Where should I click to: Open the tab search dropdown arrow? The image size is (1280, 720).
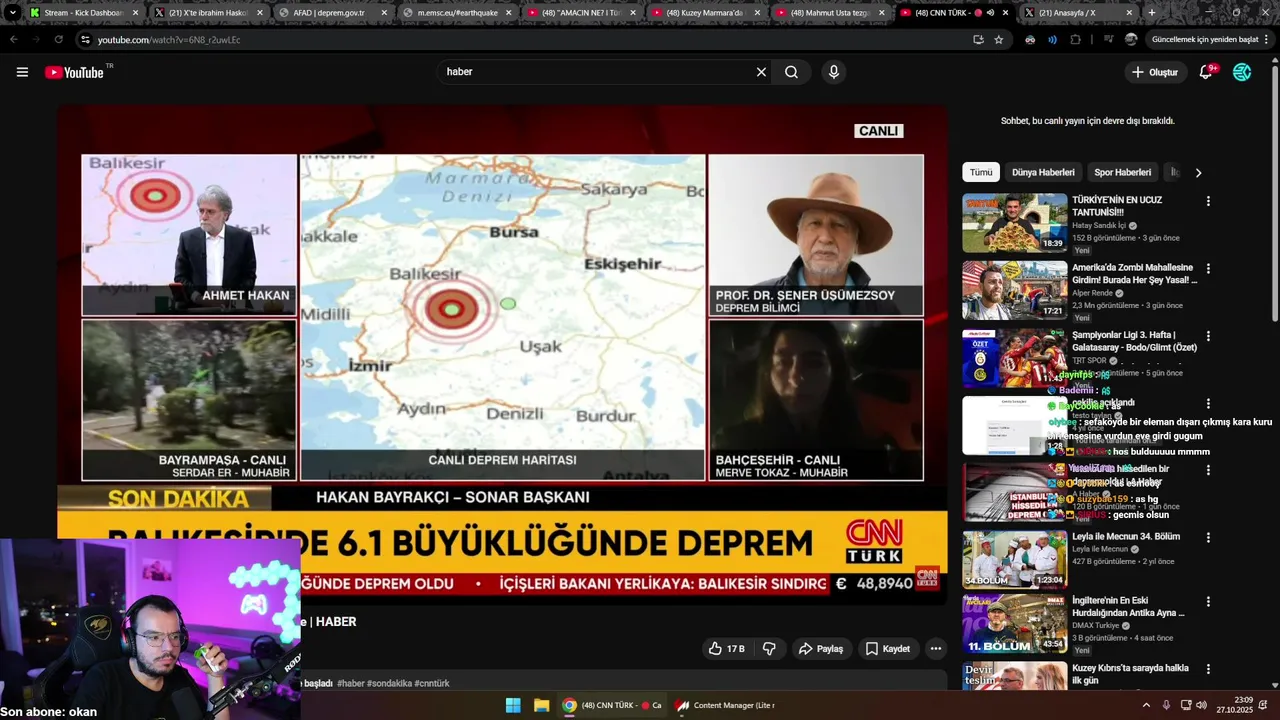12,13
